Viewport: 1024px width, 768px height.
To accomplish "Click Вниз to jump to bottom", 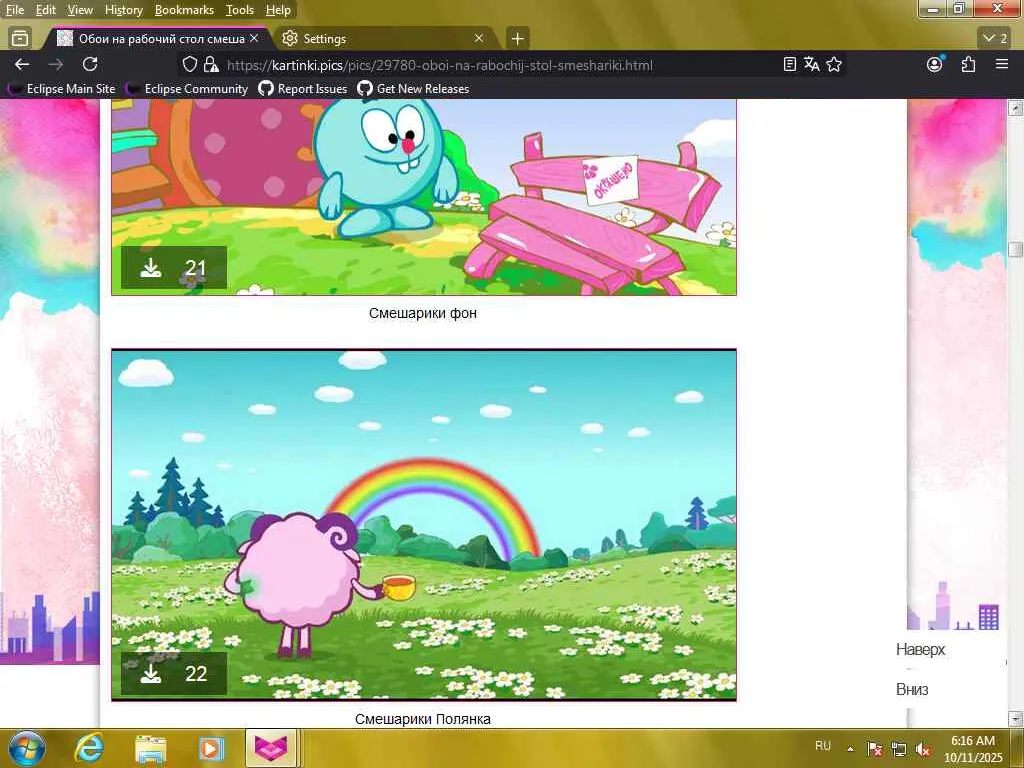I will pos(912,689).
